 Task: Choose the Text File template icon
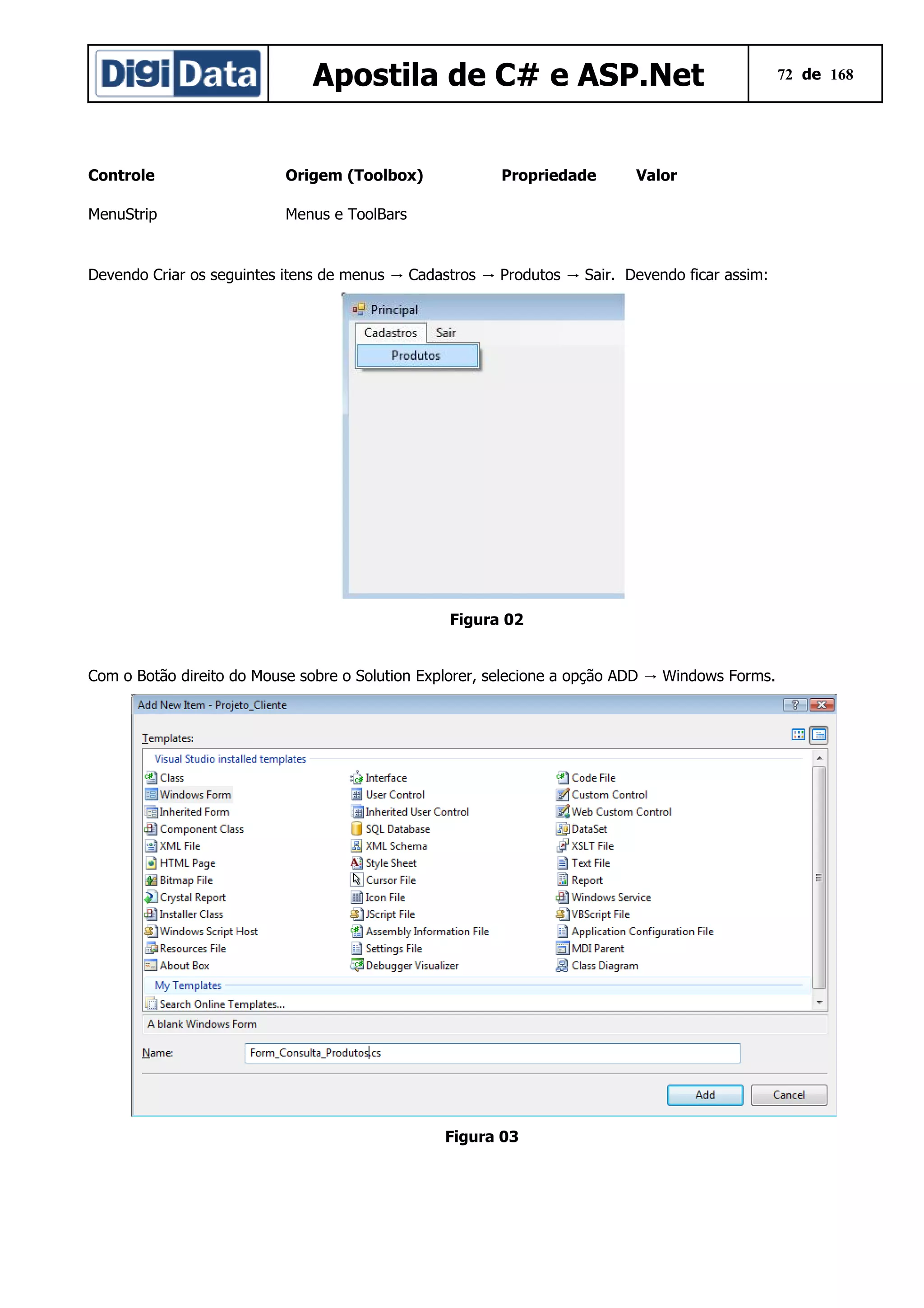click(563, 863)
